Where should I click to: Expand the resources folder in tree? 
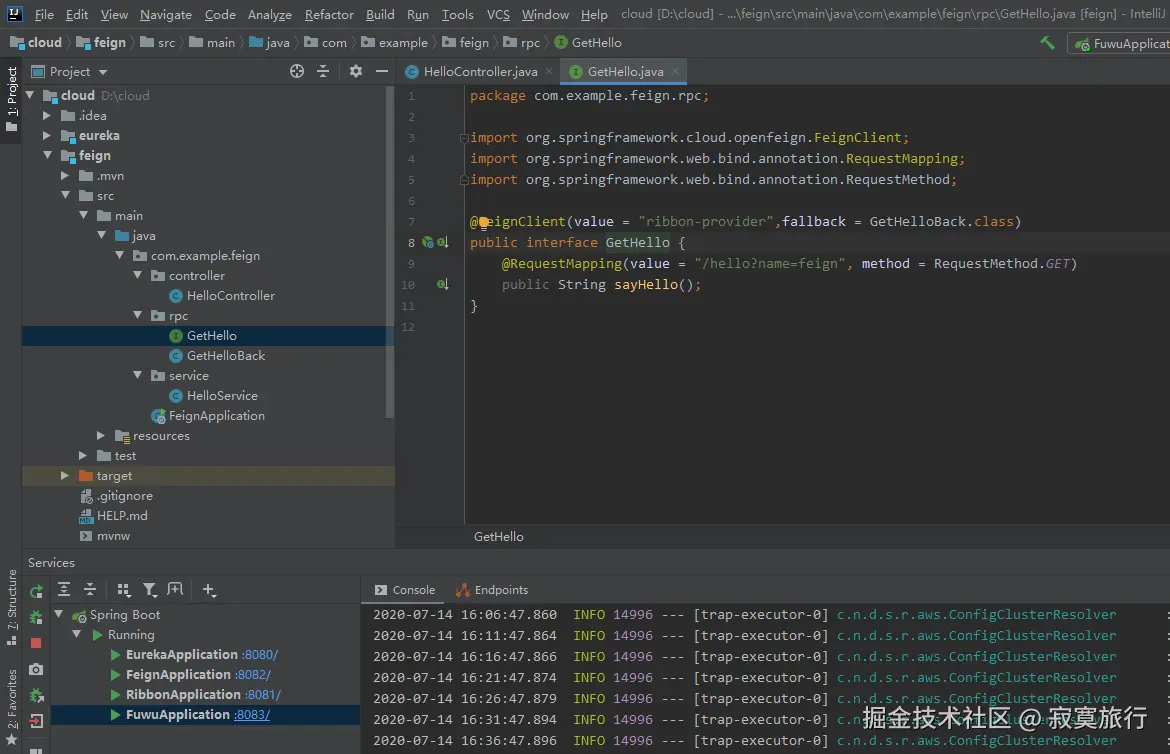[101, 436]
